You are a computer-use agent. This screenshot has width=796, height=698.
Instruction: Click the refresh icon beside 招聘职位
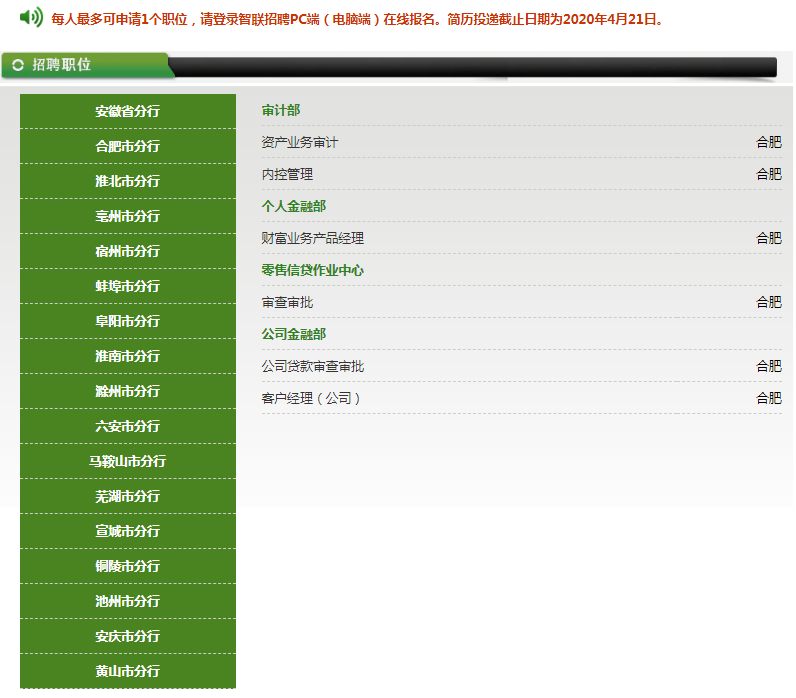pos(18,65)
